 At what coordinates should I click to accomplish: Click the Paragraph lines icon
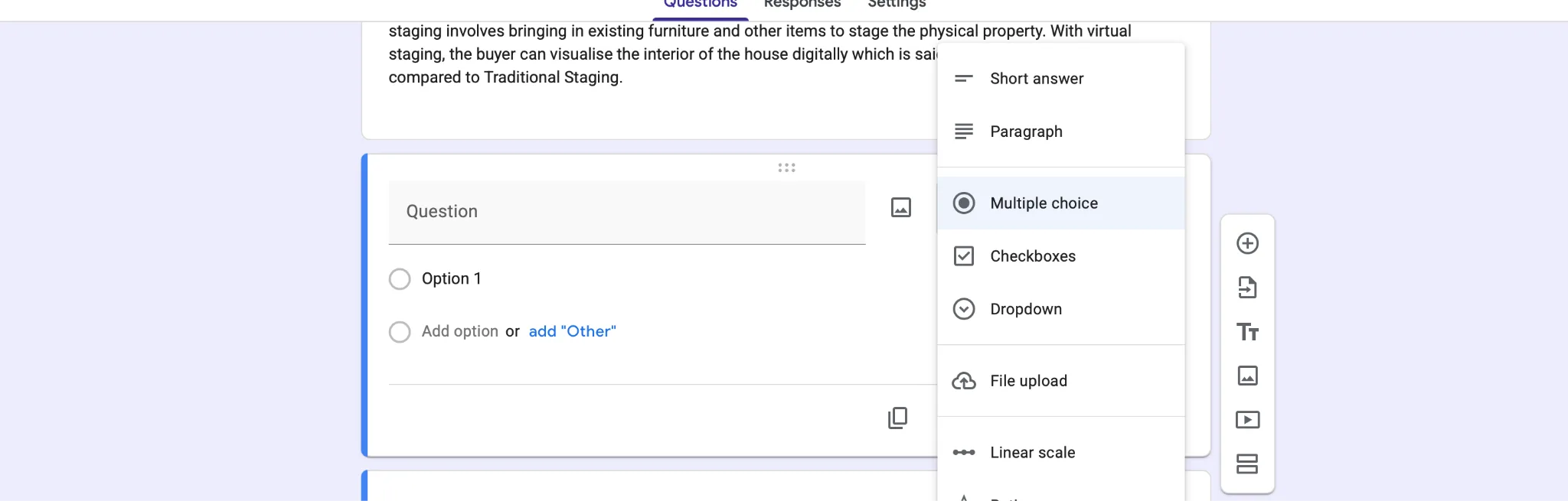coord(964,132)
